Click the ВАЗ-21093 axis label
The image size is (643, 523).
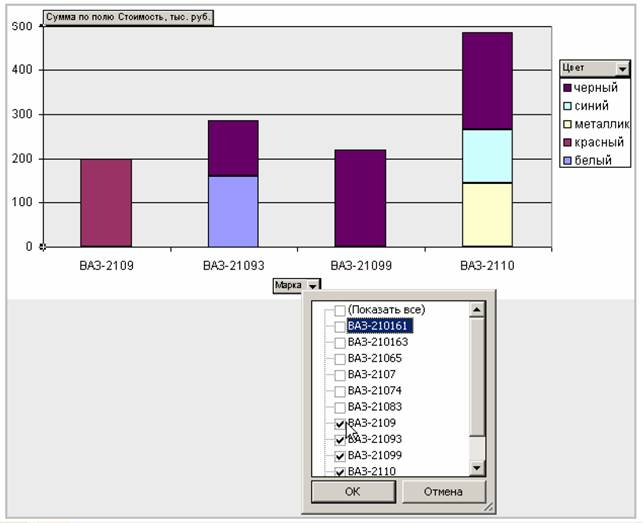click(234, 266)
